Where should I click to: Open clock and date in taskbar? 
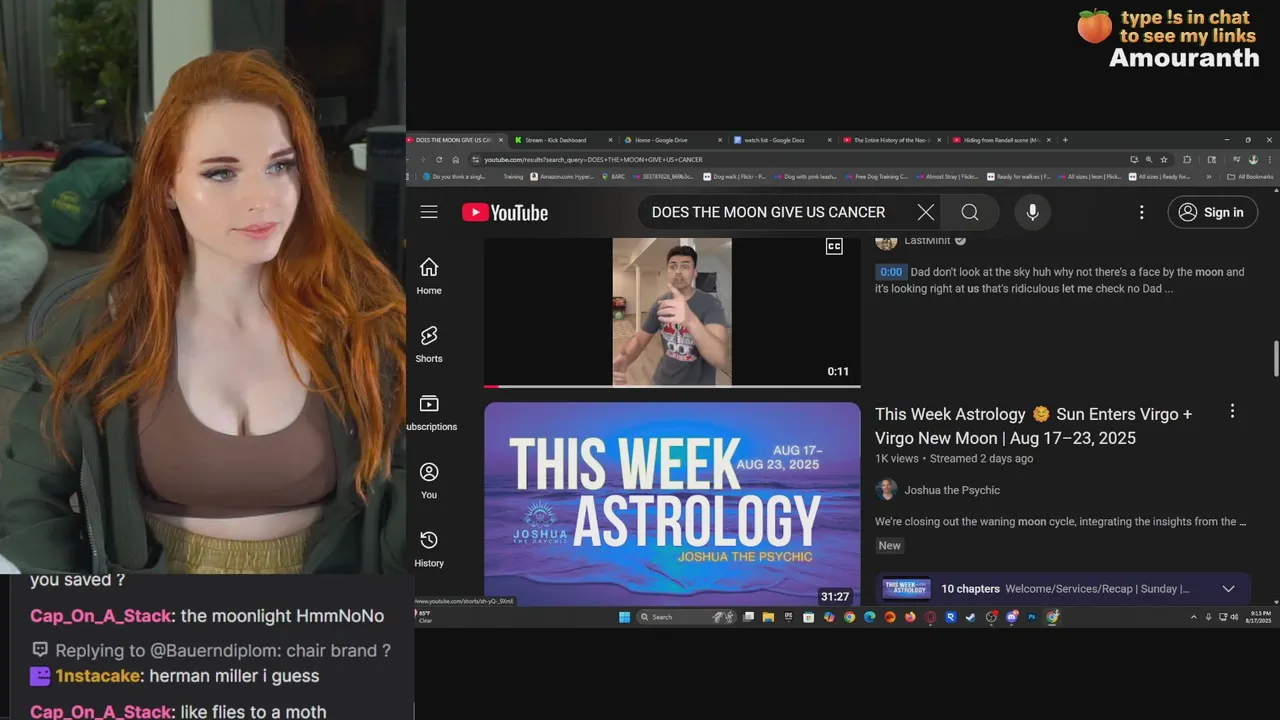(x=1260, y=617)
